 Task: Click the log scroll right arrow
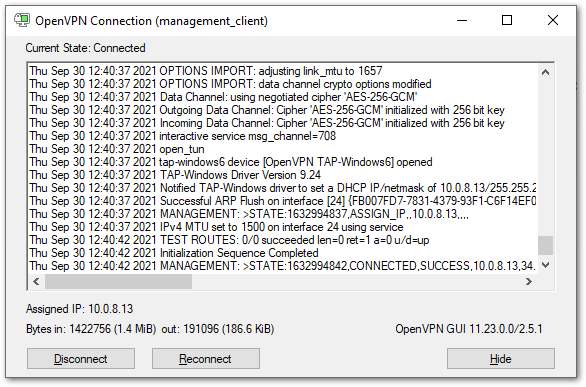[x=528, y=281]
